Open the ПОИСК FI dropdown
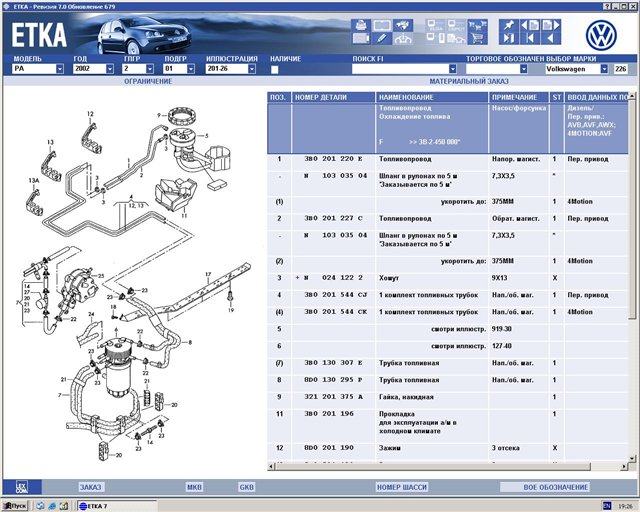Viewport: 640px width, 512px height. (x=453, y=69)
